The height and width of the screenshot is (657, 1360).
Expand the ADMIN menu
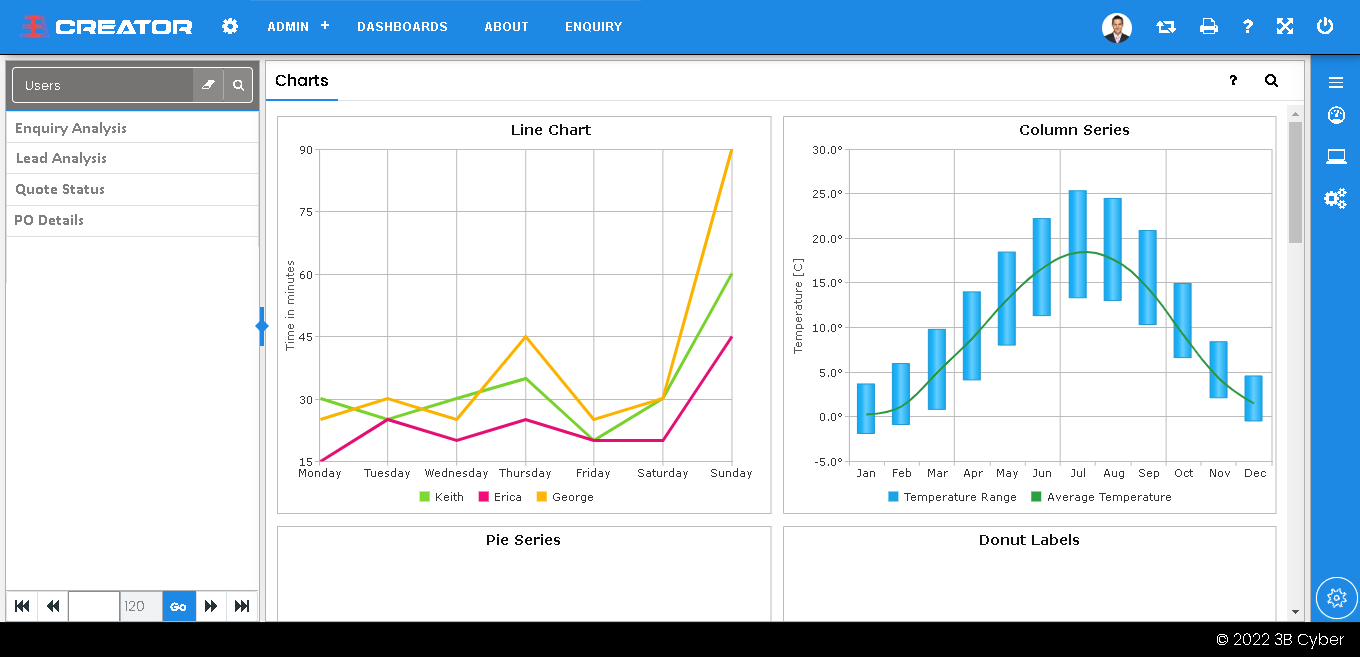[x=297, y=27]
